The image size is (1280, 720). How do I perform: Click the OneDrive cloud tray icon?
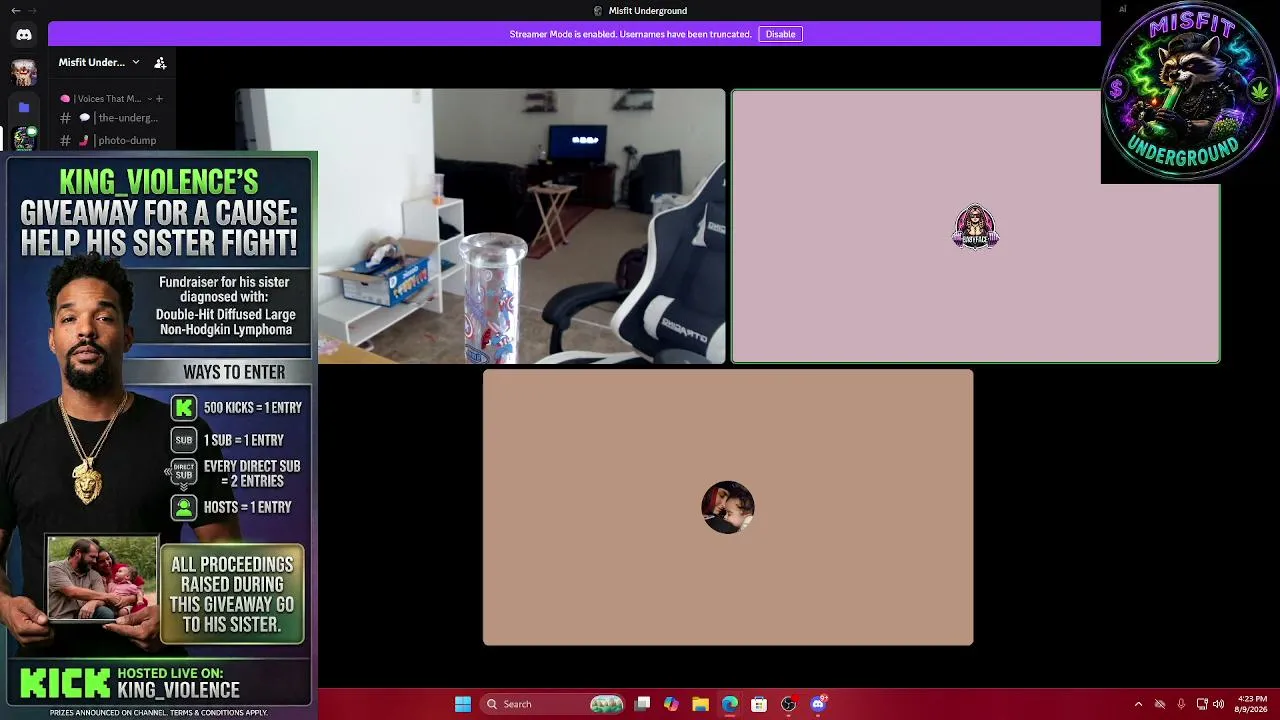click(x=1160, y=704)
